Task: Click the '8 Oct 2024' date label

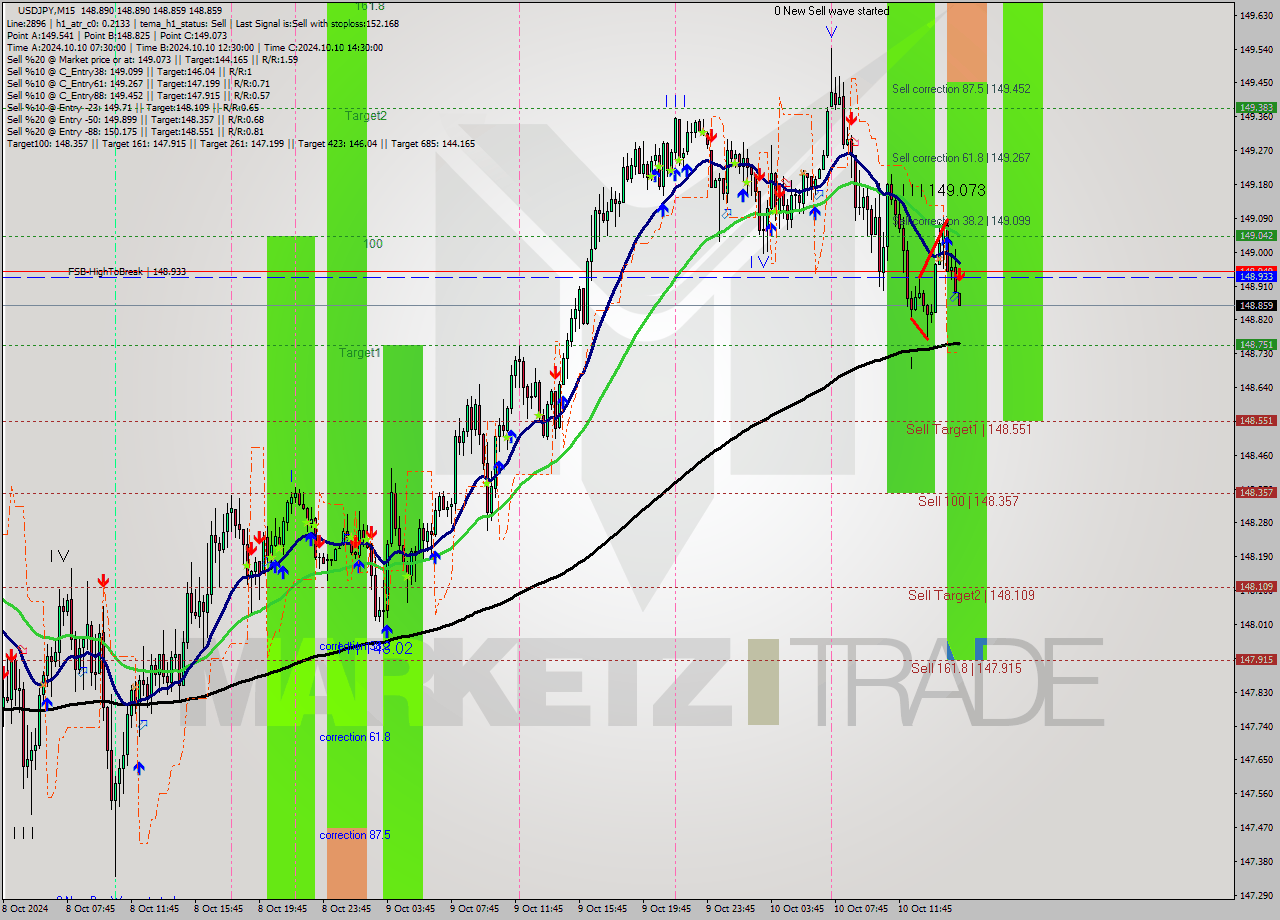Action: 27,909
